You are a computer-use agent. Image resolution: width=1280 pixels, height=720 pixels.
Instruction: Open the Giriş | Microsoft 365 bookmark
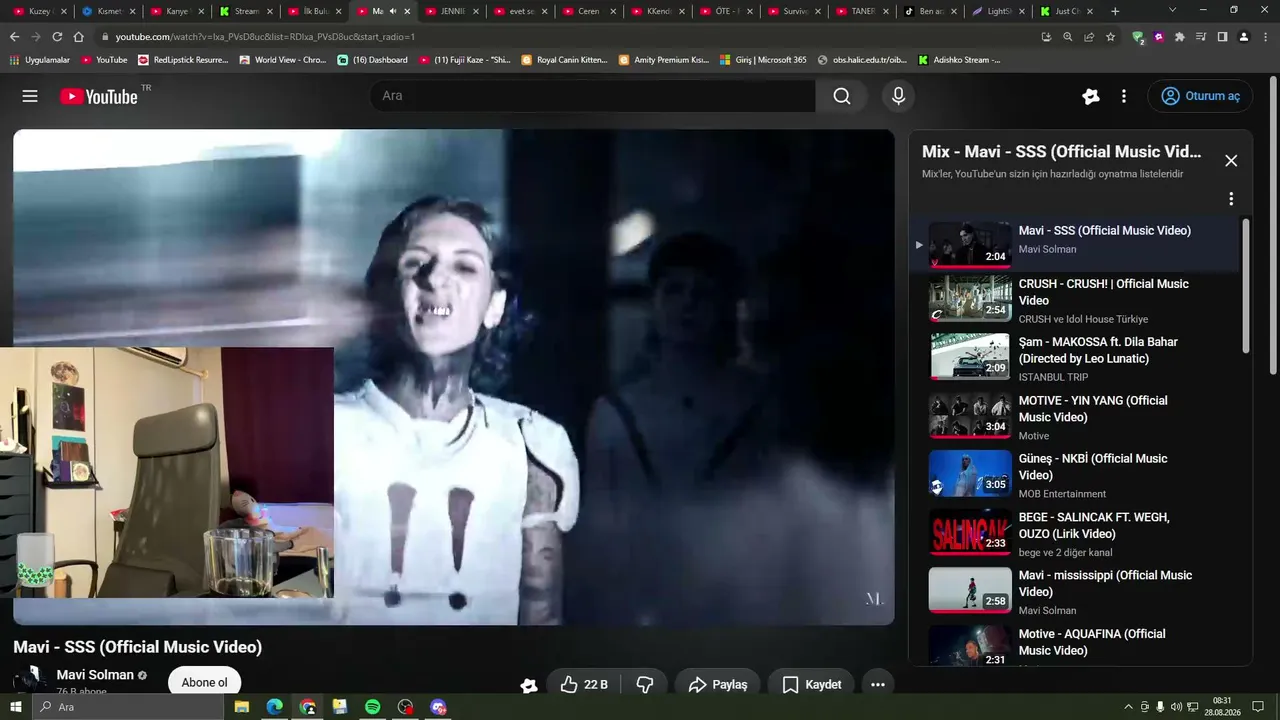763,60
